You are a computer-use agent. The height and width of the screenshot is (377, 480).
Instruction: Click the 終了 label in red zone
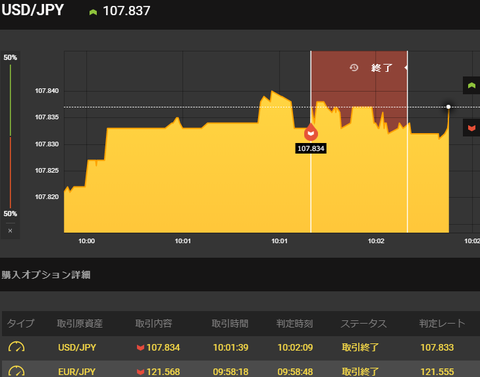tap(382, 68)
